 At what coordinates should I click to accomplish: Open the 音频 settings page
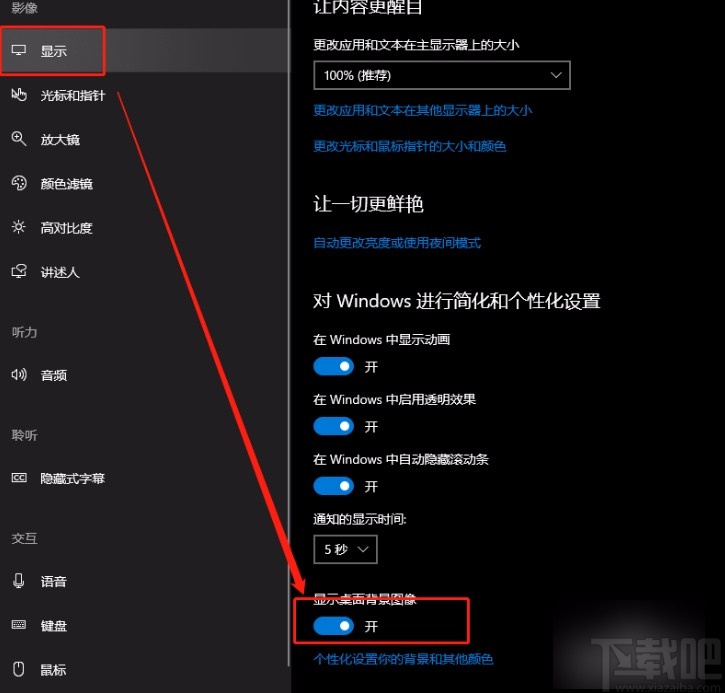pos(144,375)
